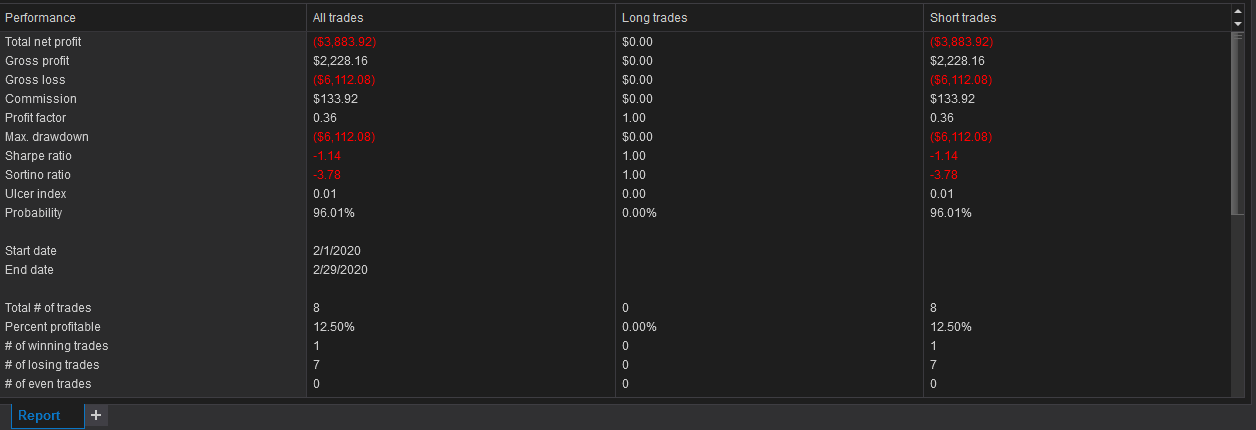
Task: Select the Profit factor row label
Action: [x=35, y=118]
